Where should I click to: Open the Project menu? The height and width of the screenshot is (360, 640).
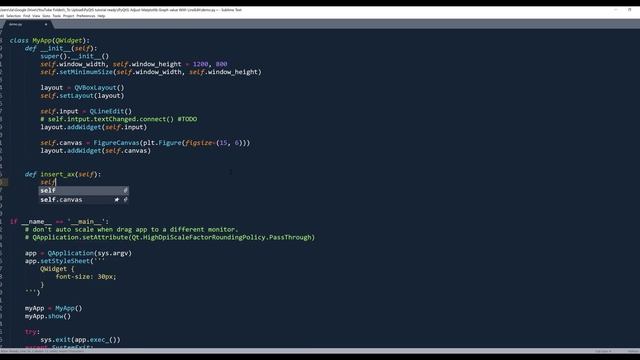[69, 16]
